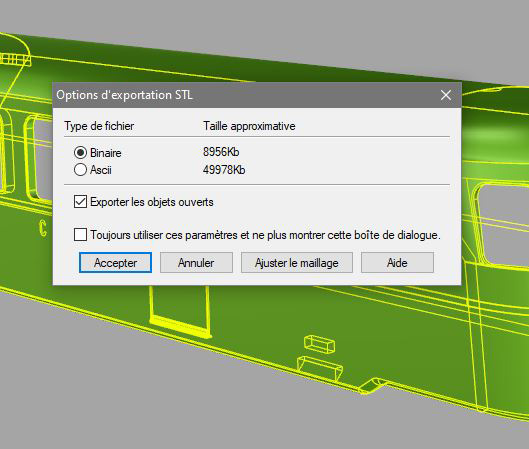Choose the Ascii file type option
529x449 pixels.
[x=80, y=170]
